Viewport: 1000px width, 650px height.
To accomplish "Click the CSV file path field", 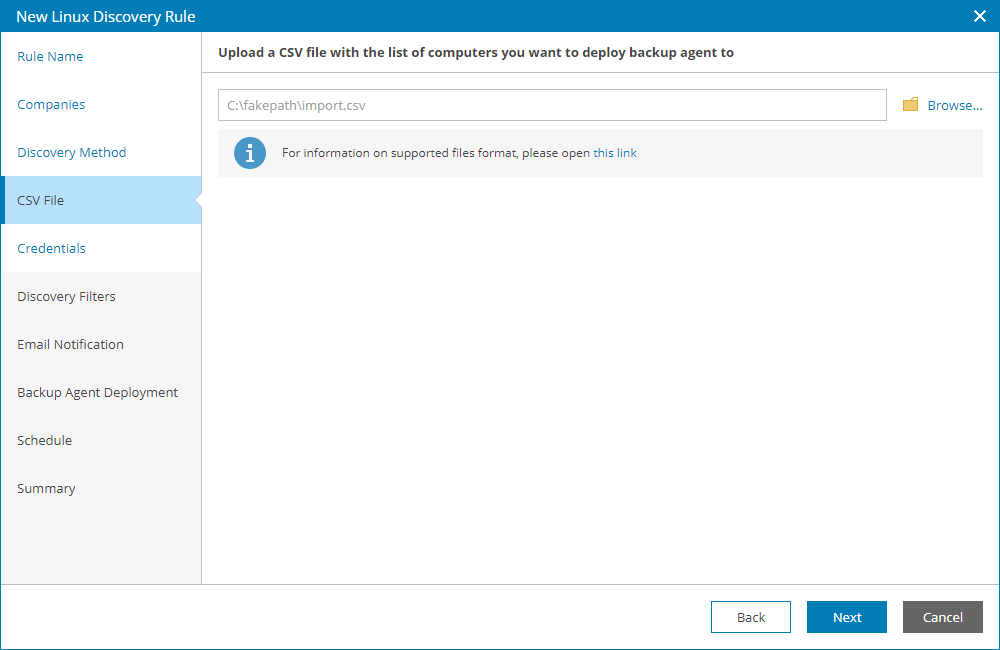I will point(552,104).
